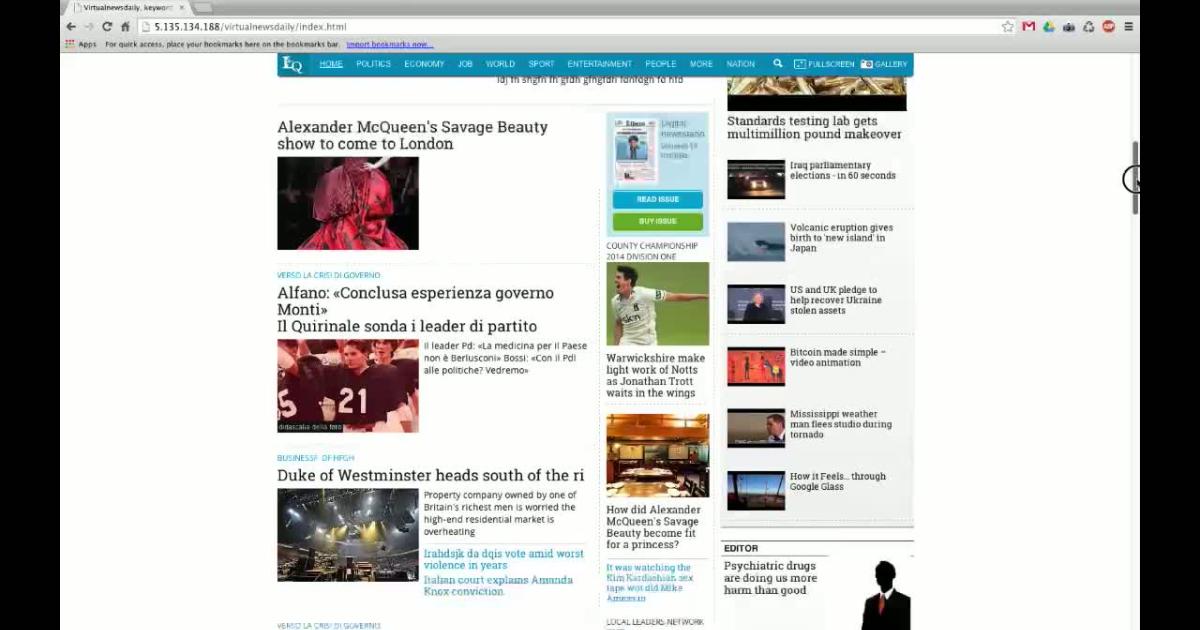
Task: Click the site logo in the navigation bar
Action: tap(292, 64)
